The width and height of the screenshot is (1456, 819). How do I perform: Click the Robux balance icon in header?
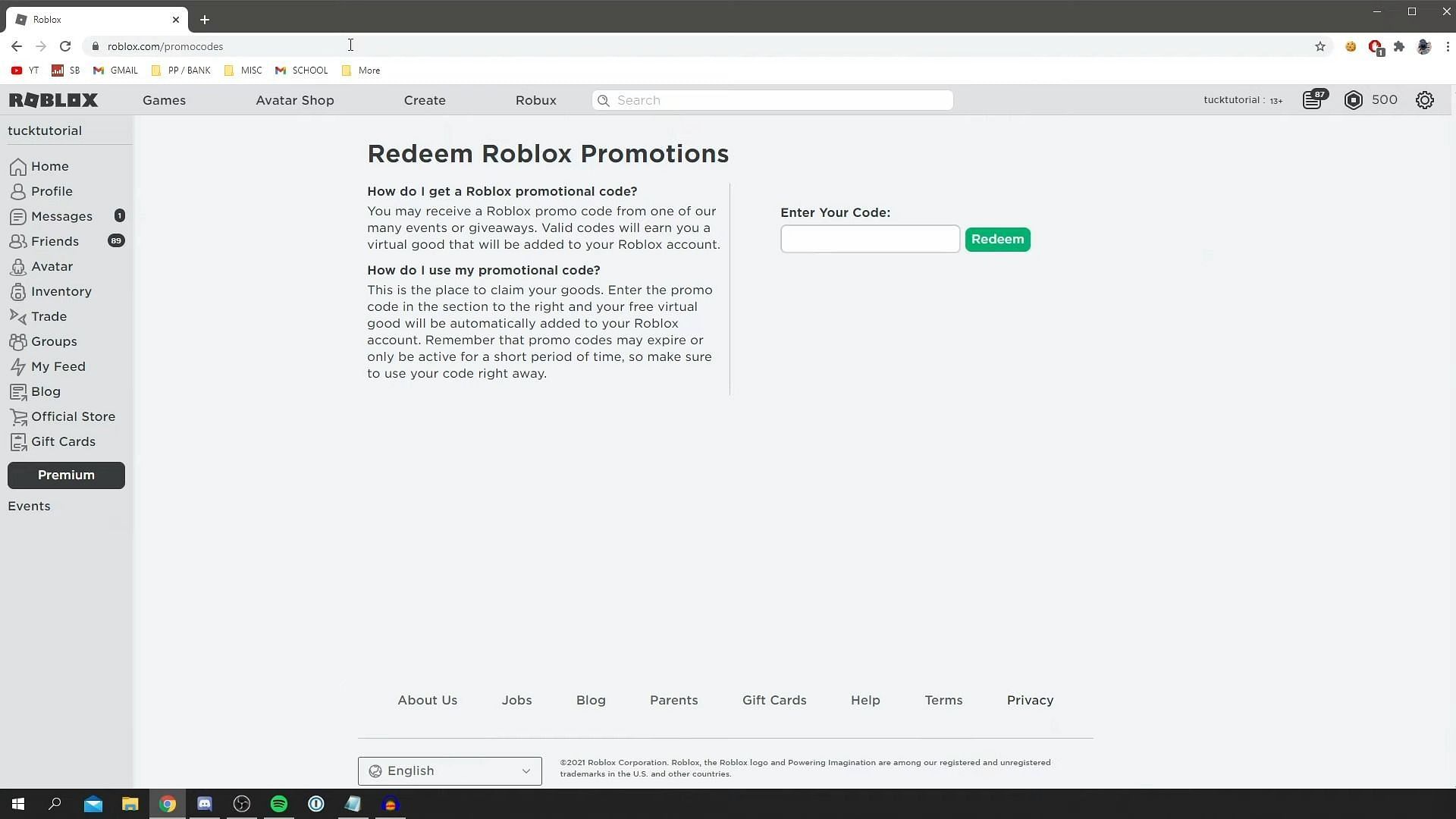tap(1354, 100)
